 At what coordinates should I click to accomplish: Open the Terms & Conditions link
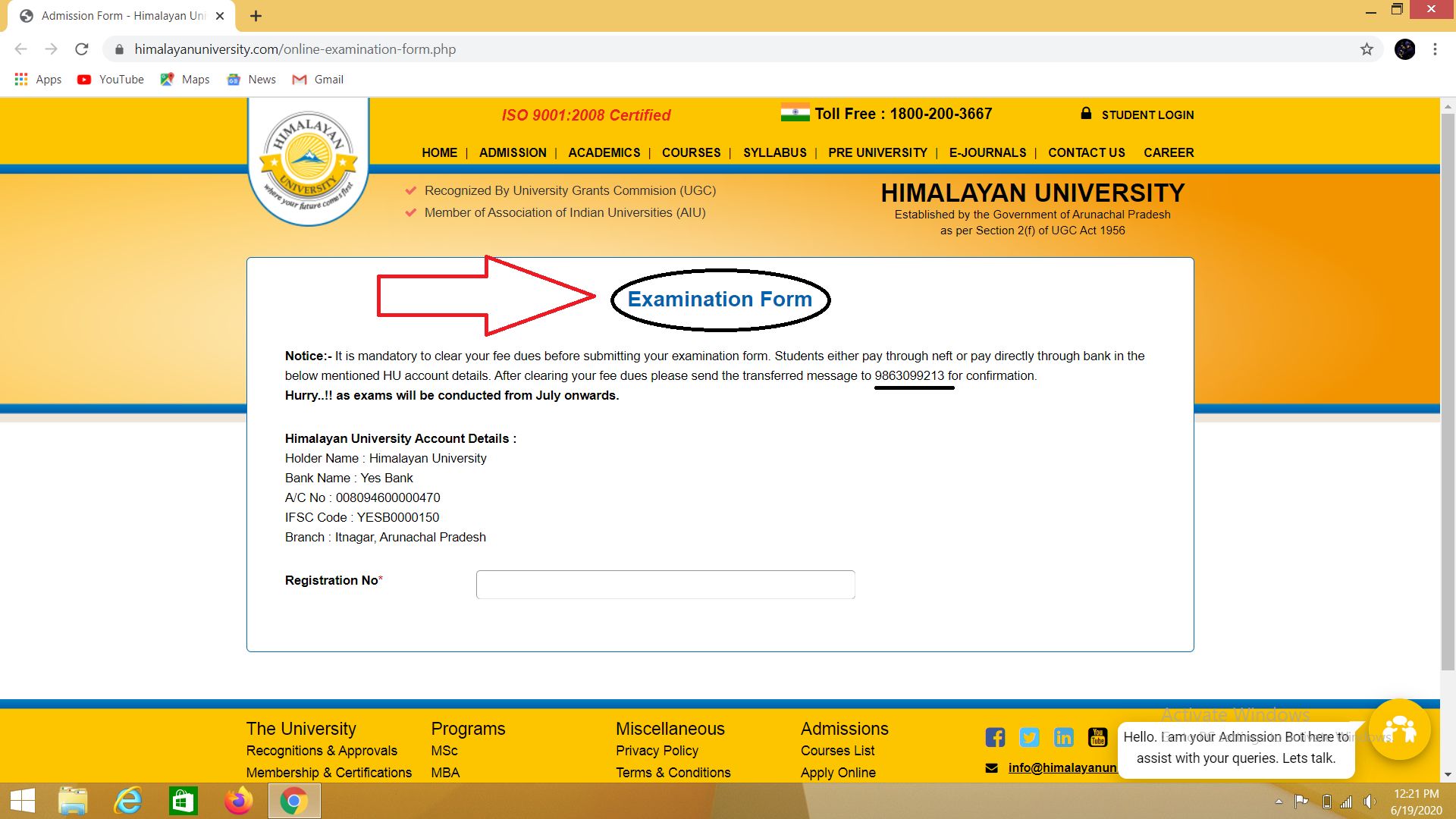point(673,773)
